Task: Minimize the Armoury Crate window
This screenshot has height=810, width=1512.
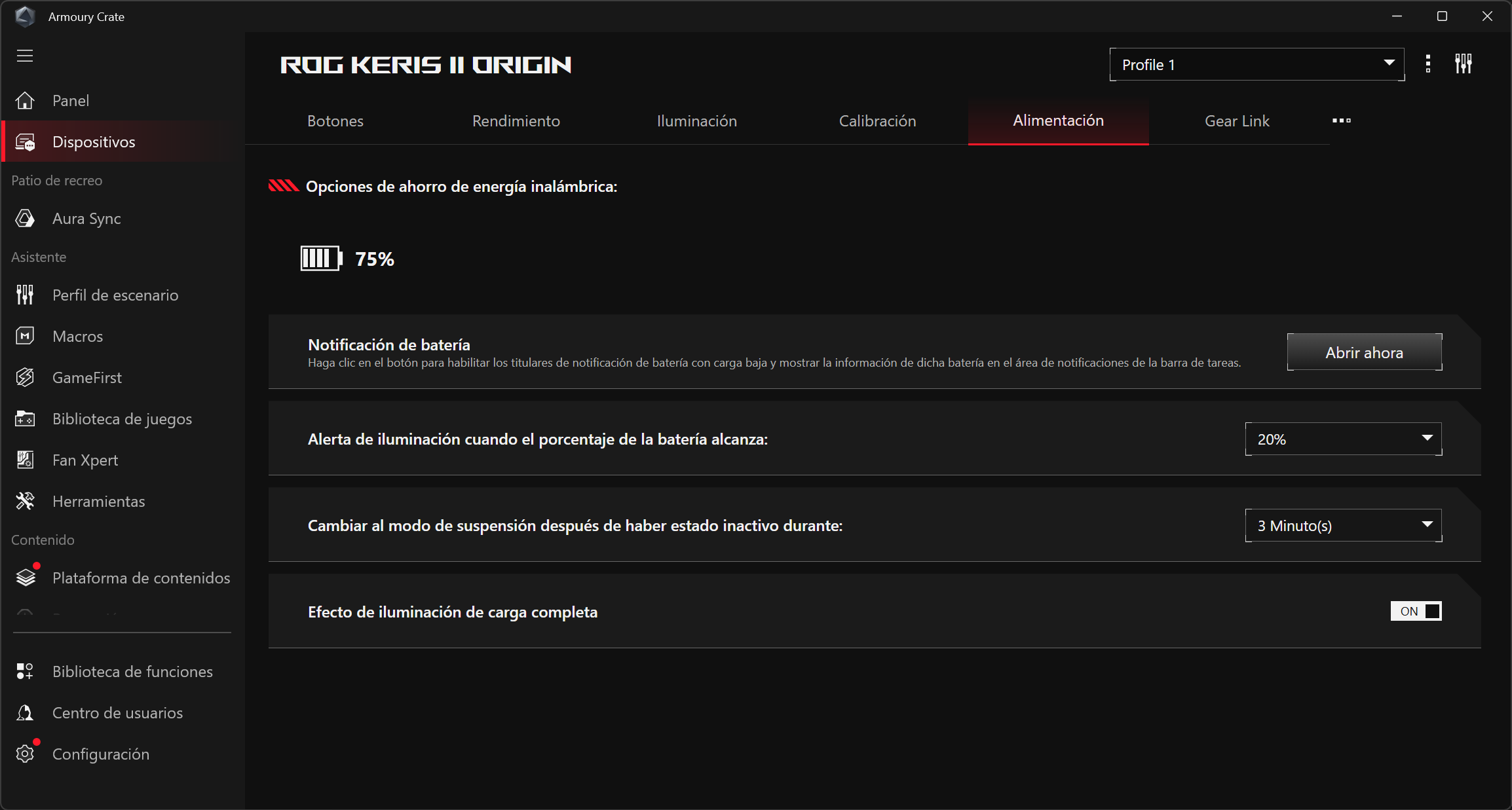Action: click(1397, 16)
